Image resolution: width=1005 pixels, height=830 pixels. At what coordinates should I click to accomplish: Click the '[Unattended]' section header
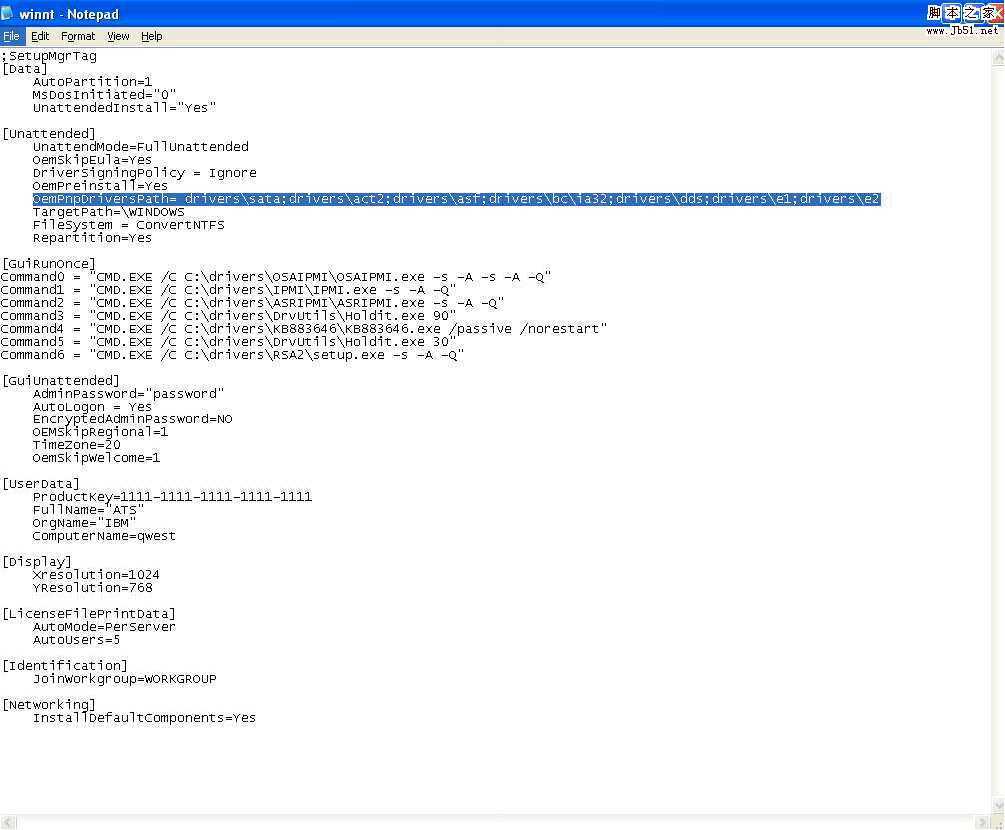[49, 134]
